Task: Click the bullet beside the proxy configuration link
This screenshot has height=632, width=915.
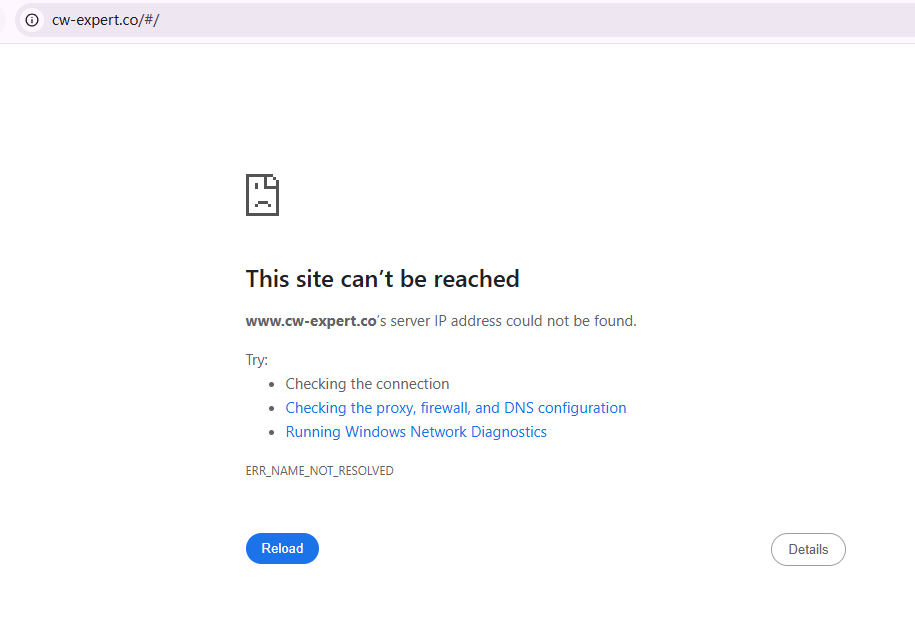Action: click(272, 408)
